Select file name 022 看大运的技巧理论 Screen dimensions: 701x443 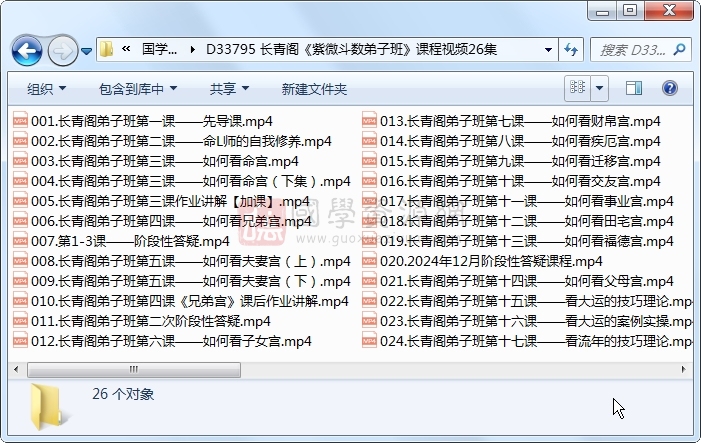[536, 301]
